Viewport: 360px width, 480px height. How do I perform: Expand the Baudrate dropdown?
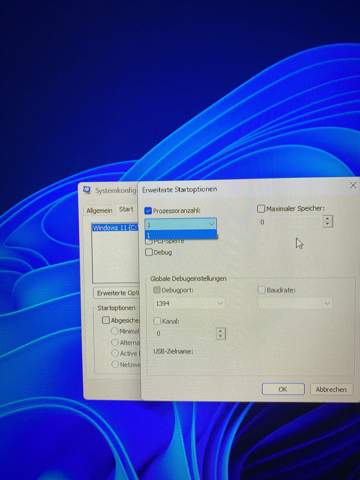(295, 303)
